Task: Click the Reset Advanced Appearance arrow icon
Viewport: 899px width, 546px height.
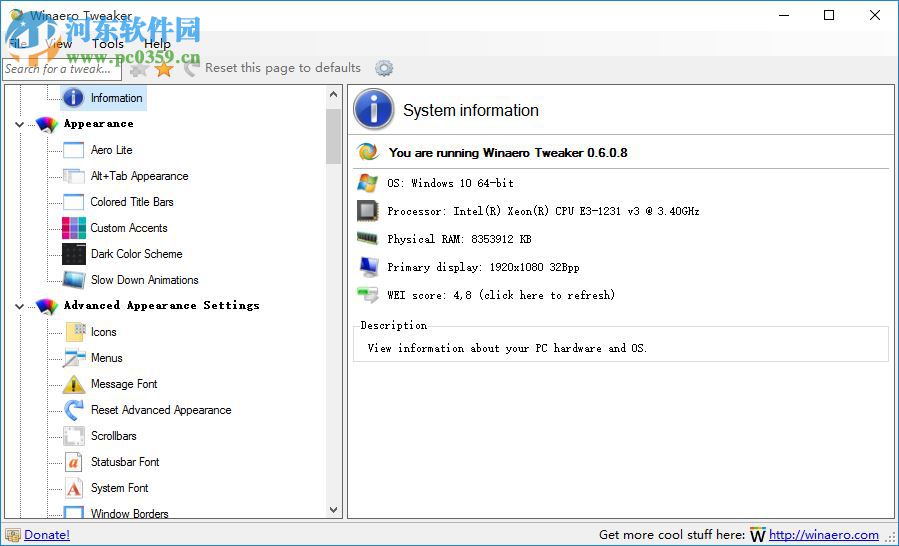Action: (73, 410)
